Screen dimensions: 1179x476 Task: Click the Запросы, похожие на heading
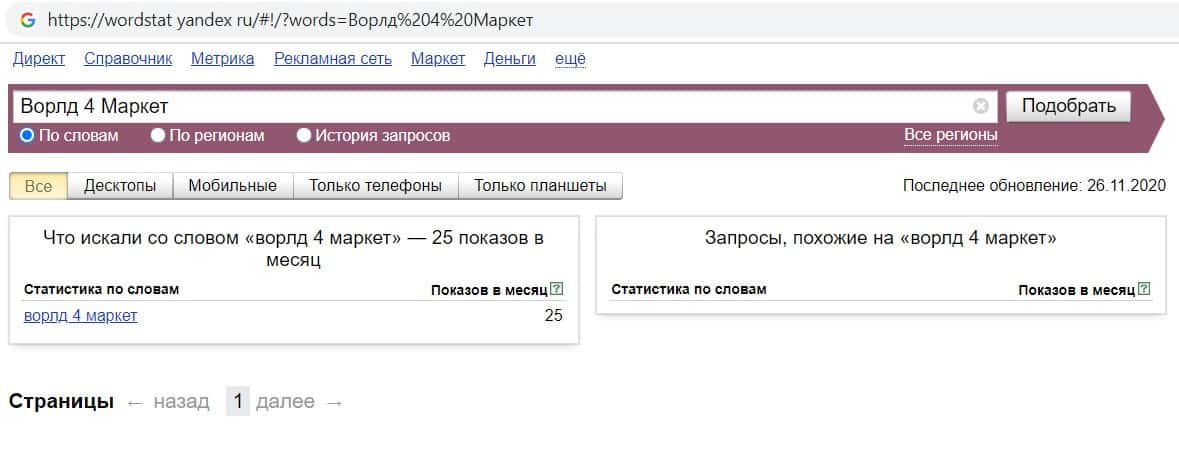[880, 238]
